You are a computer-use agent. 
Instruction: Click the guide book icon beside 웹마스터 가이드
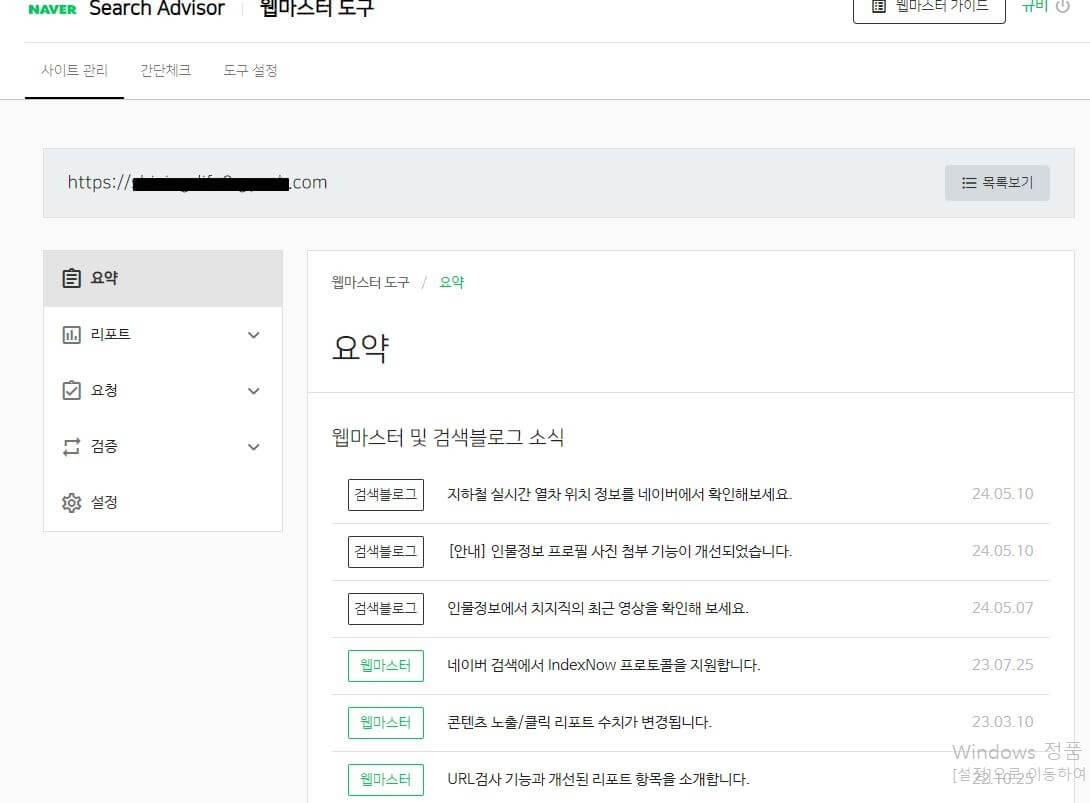click(x=879, y=6)
